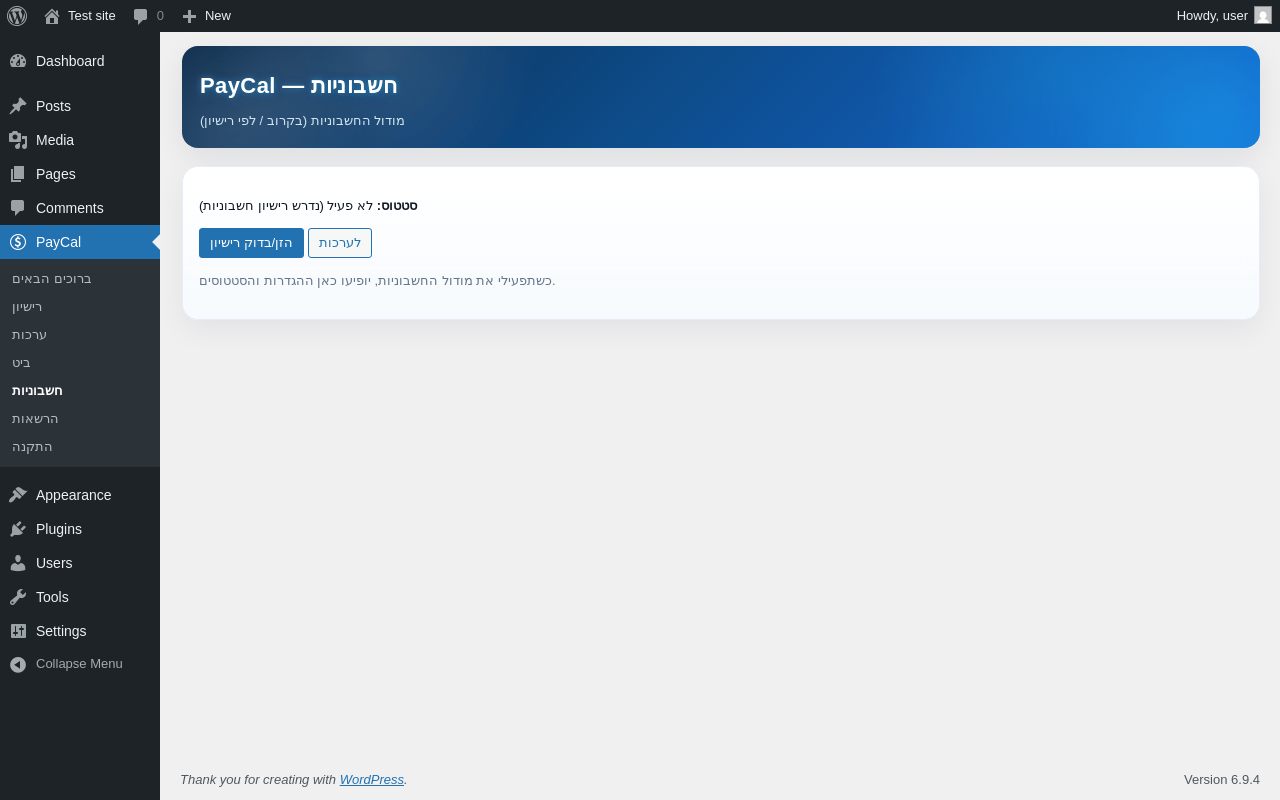The width and height of the screenshot is (1280, 800).
Task: Open the Users menu item
Action: (80, 563)
